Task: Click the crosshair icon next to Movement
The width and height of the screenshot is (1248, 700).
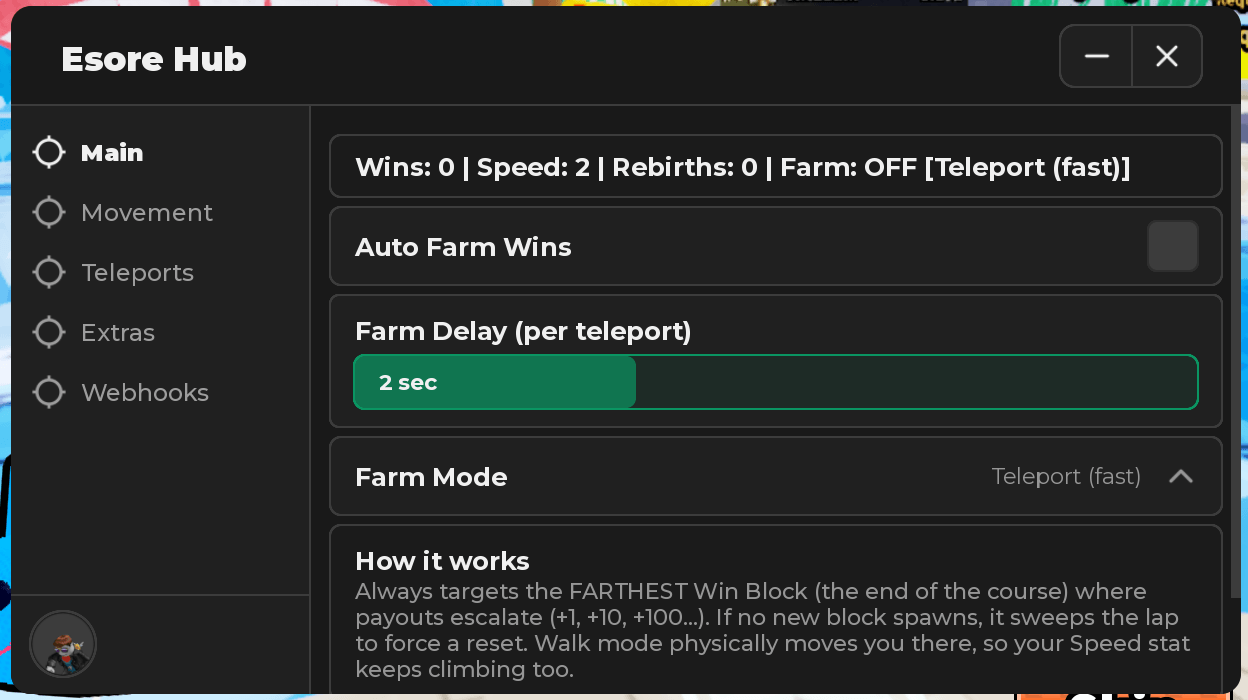Action: 49,213
